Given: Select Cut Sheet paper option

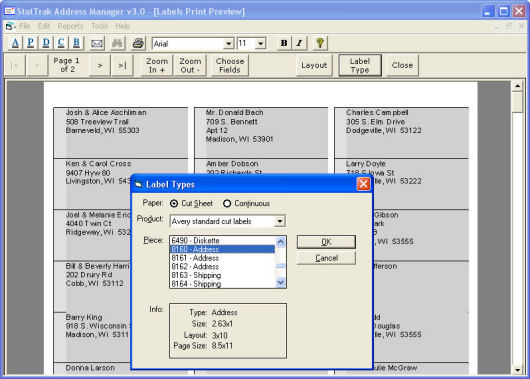Looking at the screenshot, I should (192, 204).
